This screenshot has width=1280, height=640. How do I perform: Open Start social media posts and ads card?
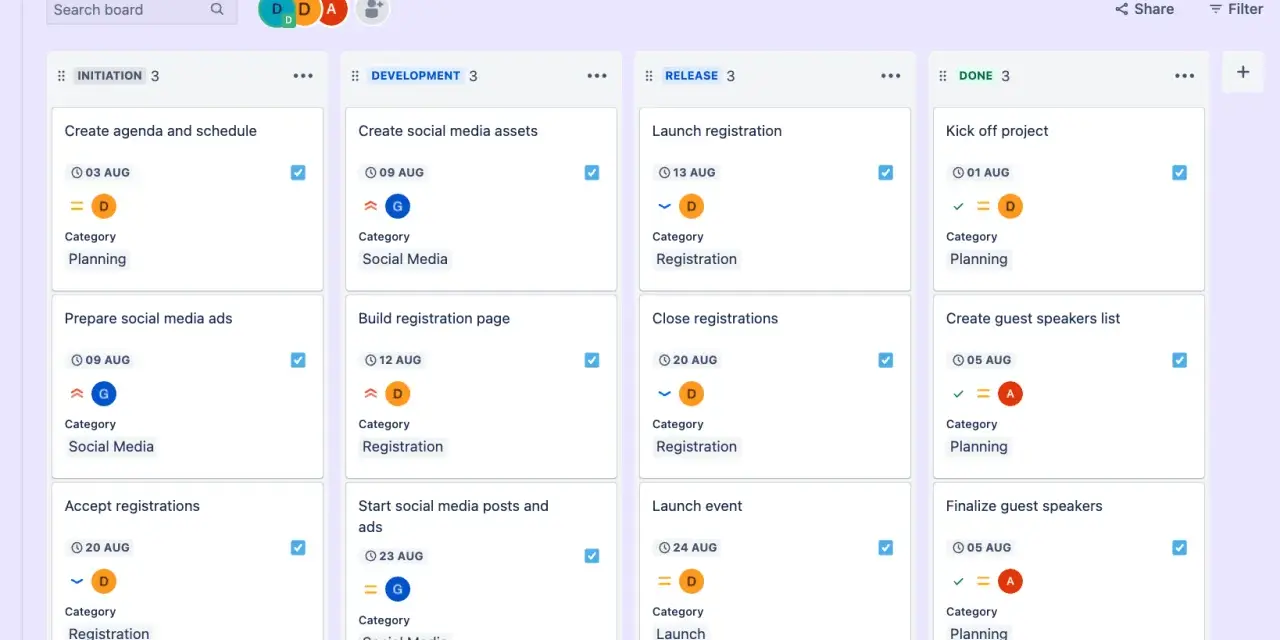click(453, 516)
